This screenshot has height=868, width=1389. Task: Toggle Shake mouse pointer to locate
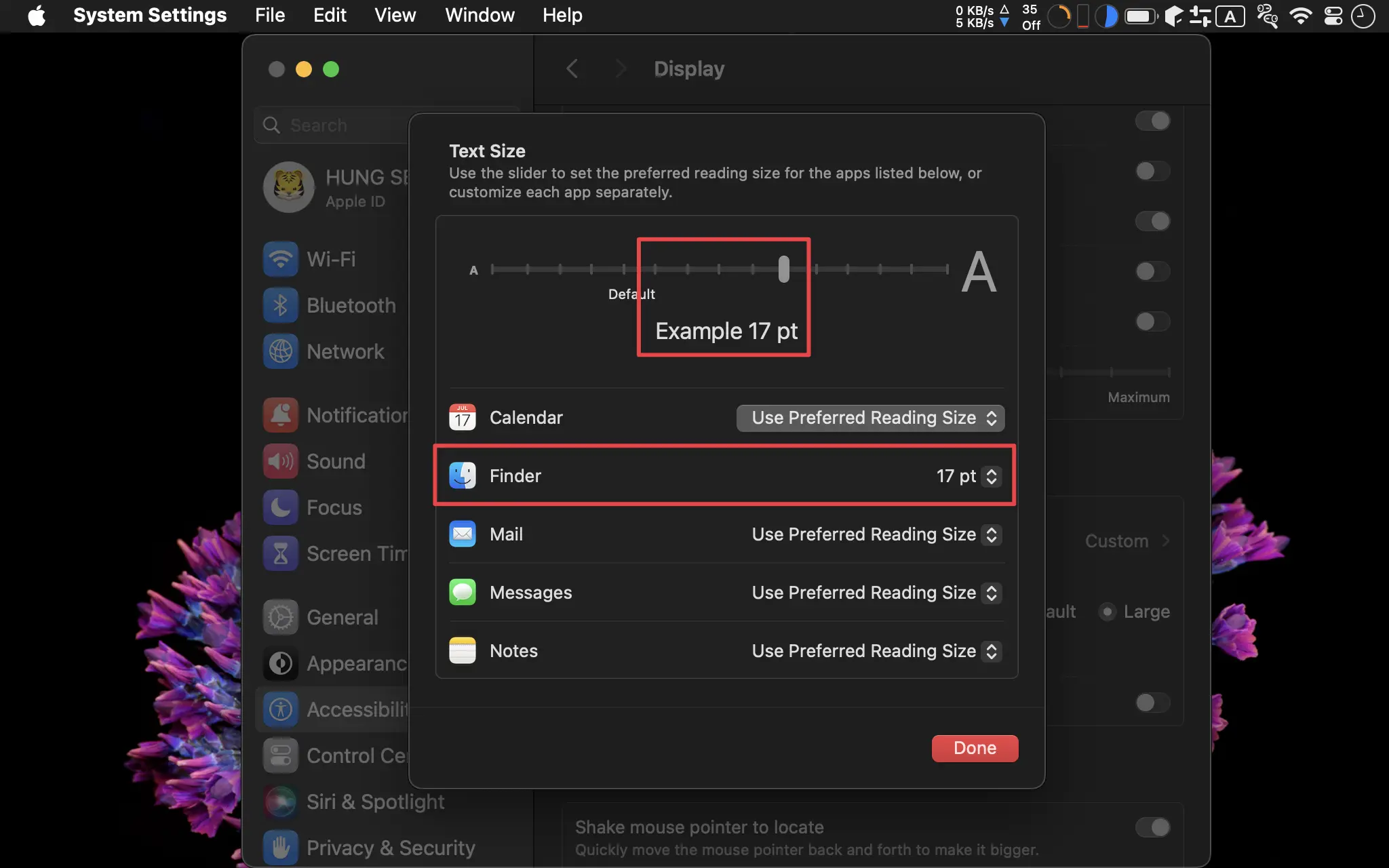(x=1152, y=827)
